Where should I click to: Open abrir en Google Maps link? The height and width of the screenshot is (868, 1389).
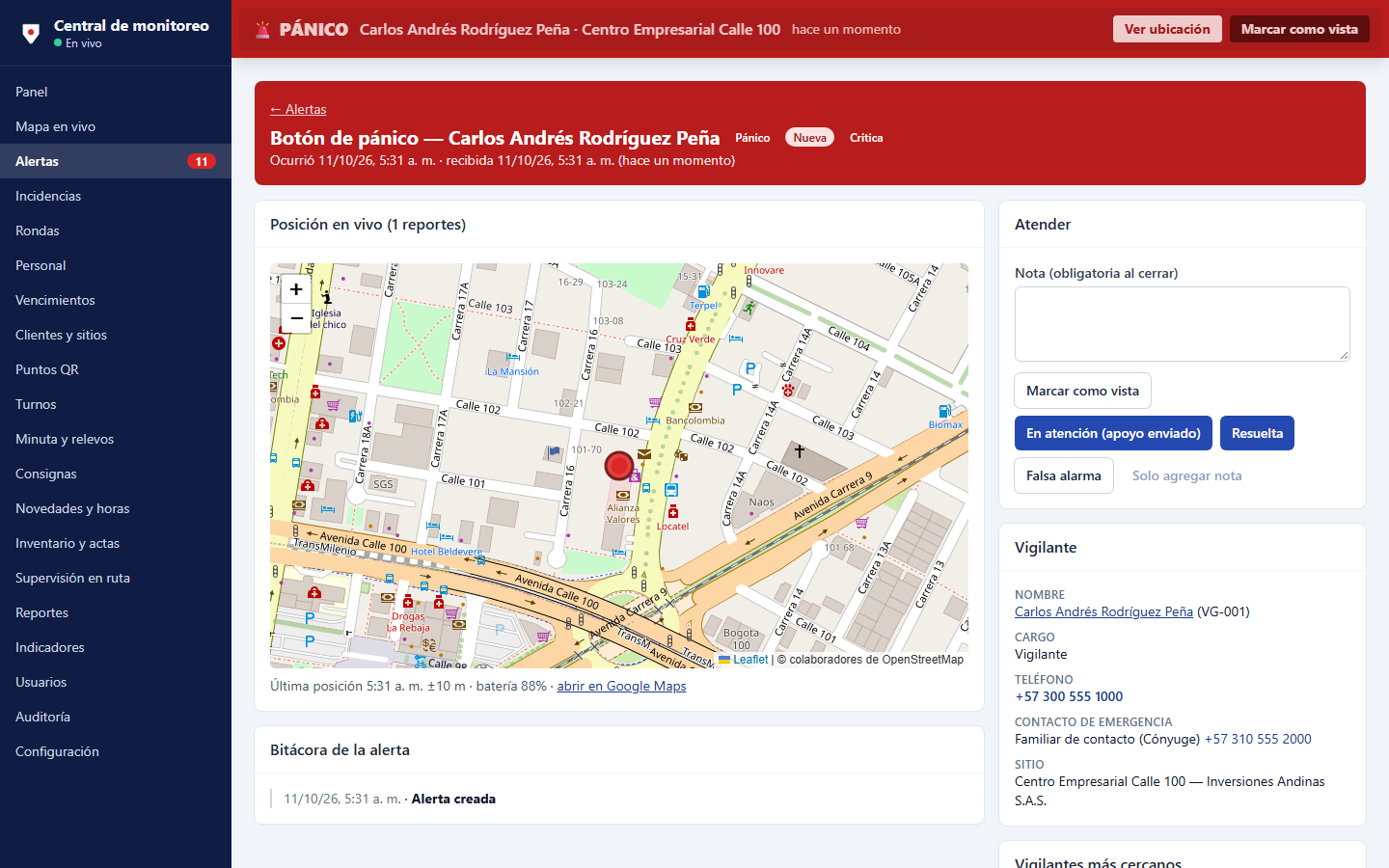click(621, 686)
